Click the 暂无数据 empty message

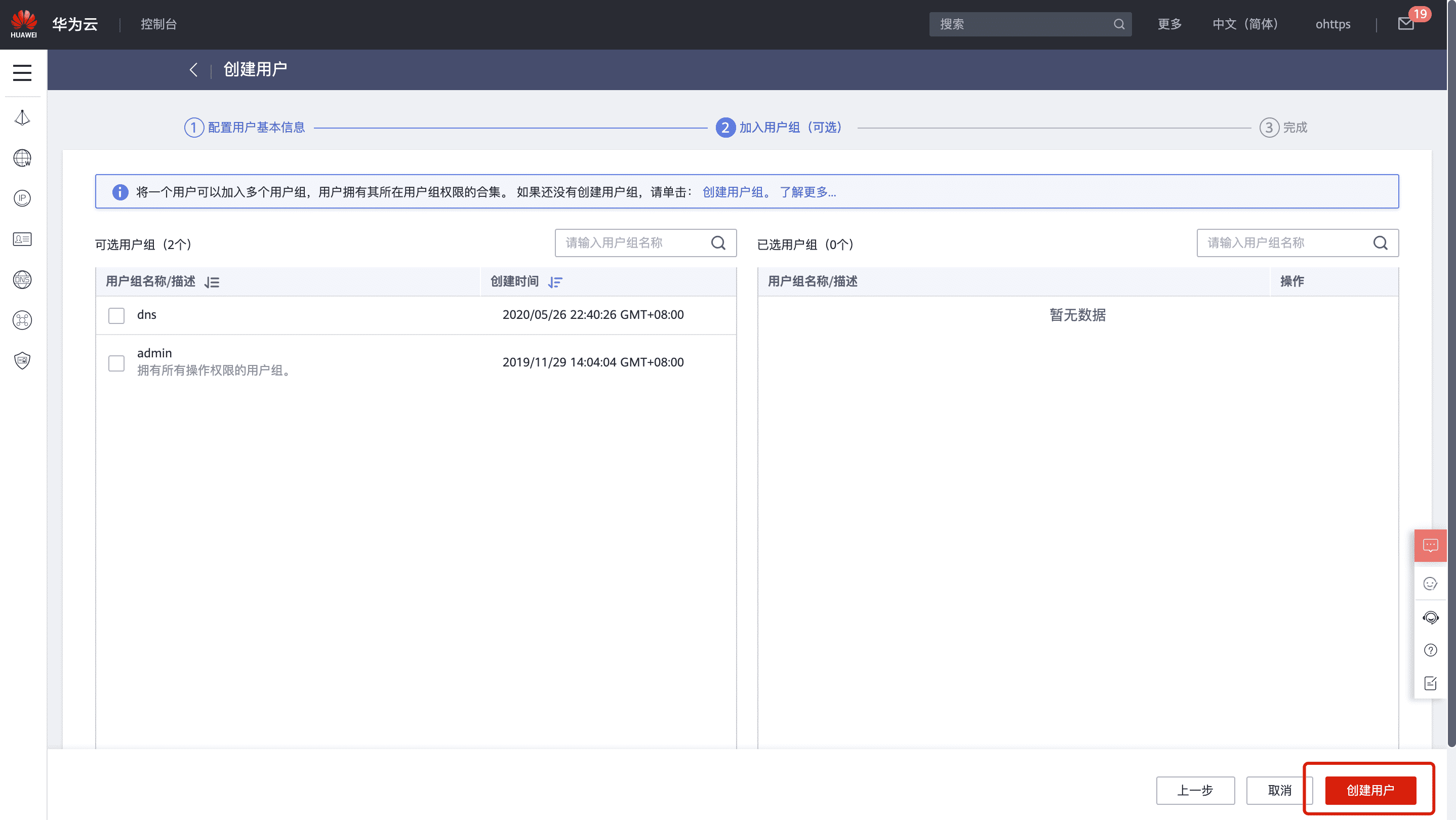(x=1077, y=315)
